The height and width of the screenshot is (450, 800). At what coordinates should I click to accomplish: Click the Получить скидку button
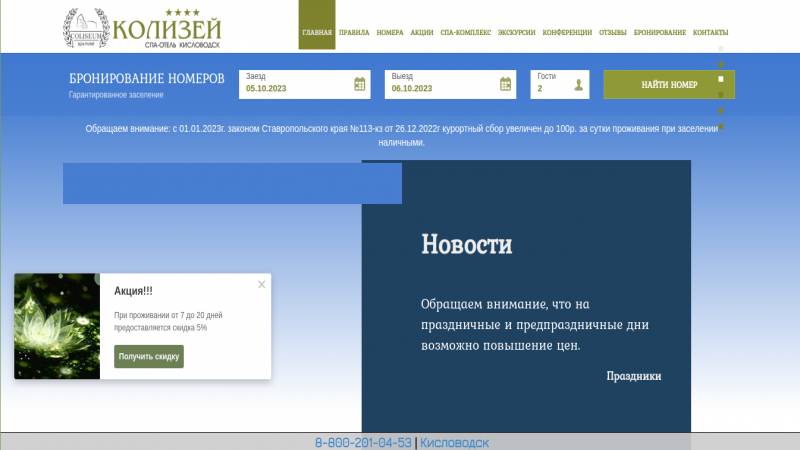coord(149,357)
